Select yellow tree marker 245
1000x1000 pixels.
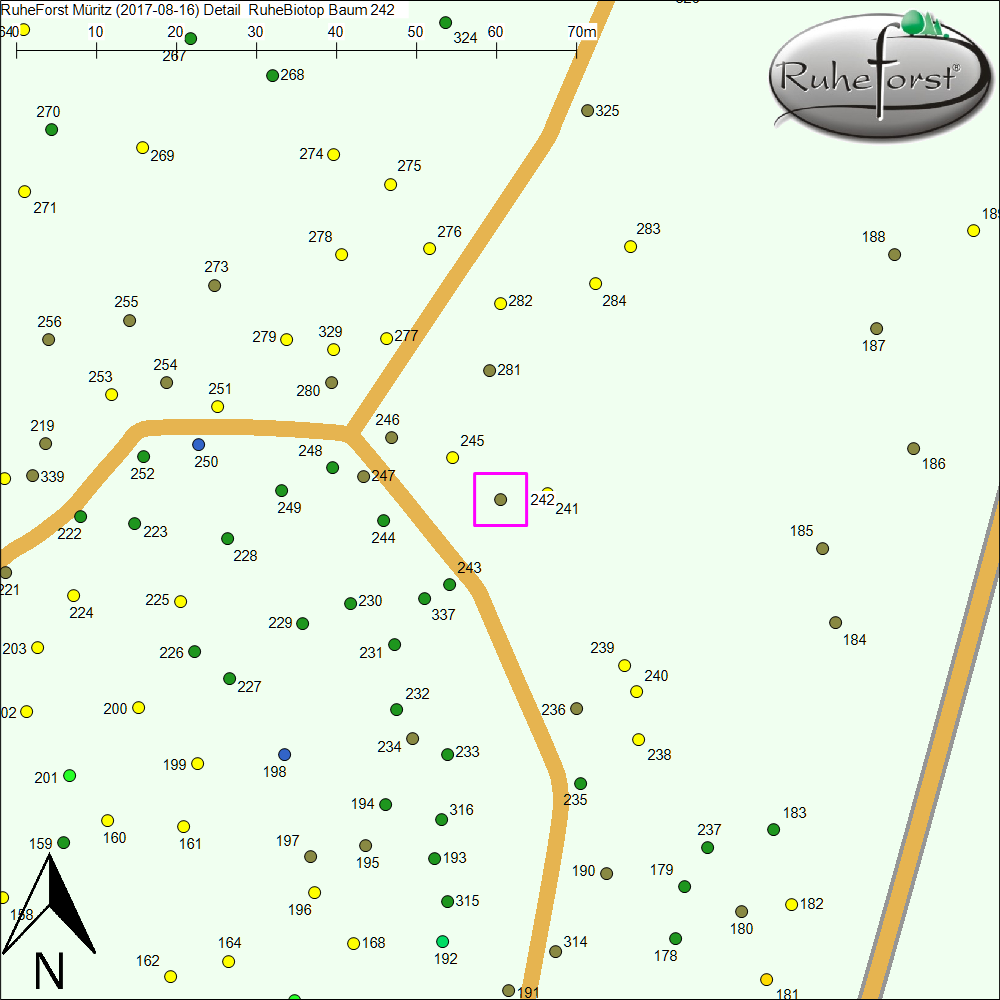pos(452,457)
